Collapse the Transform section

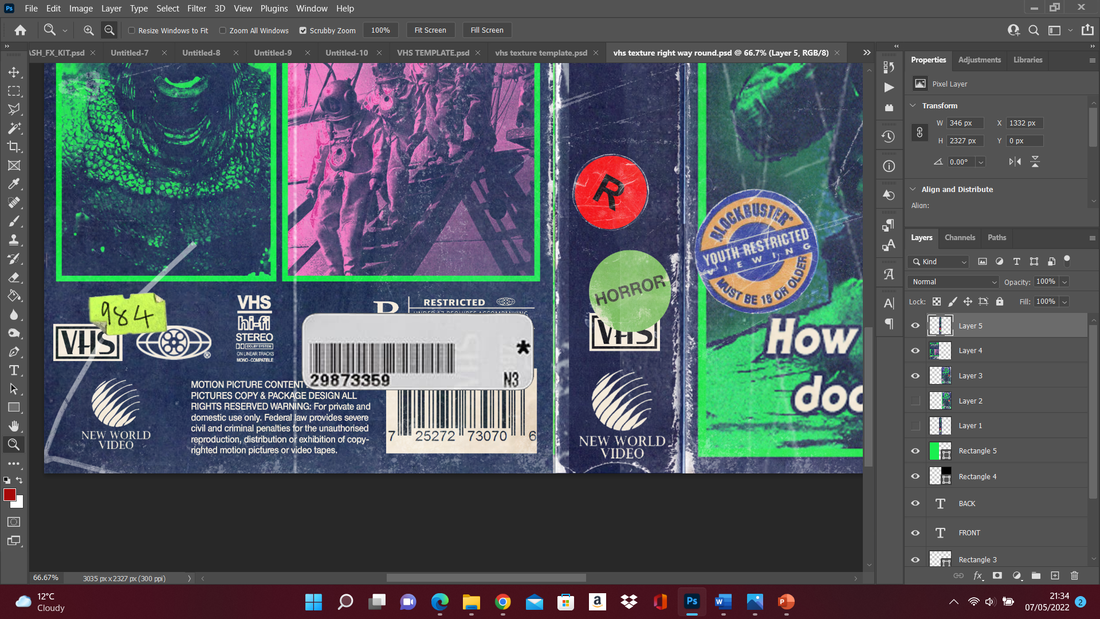click(x=913, y=105)
